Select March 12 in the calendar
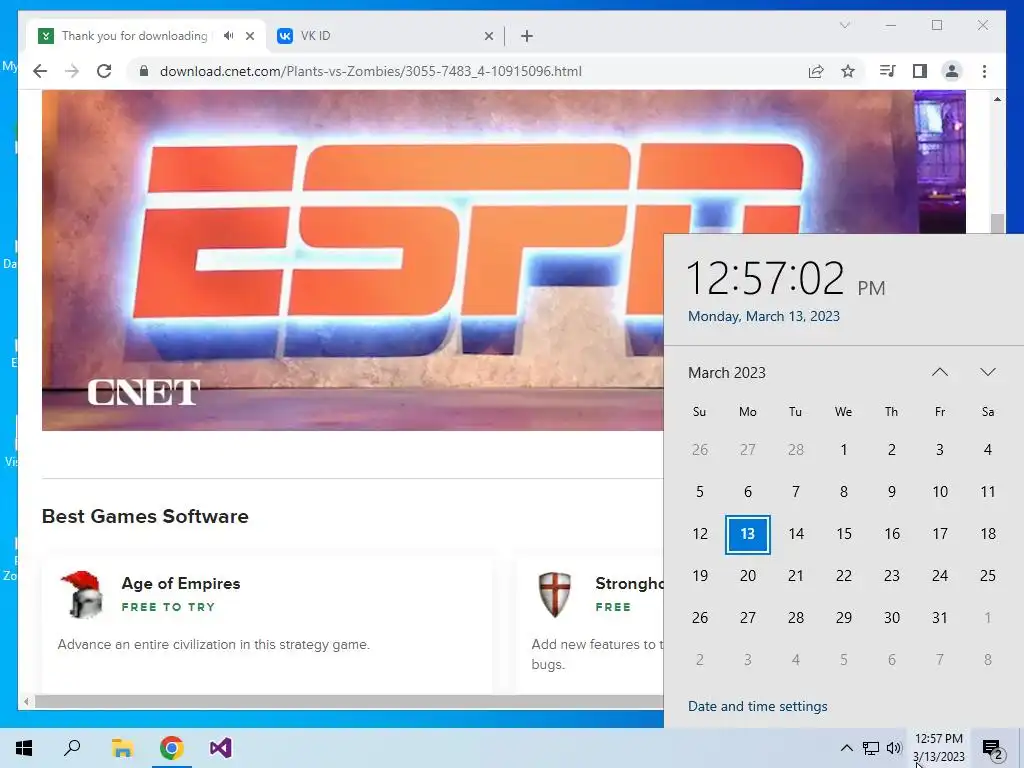 click(699, 534)
